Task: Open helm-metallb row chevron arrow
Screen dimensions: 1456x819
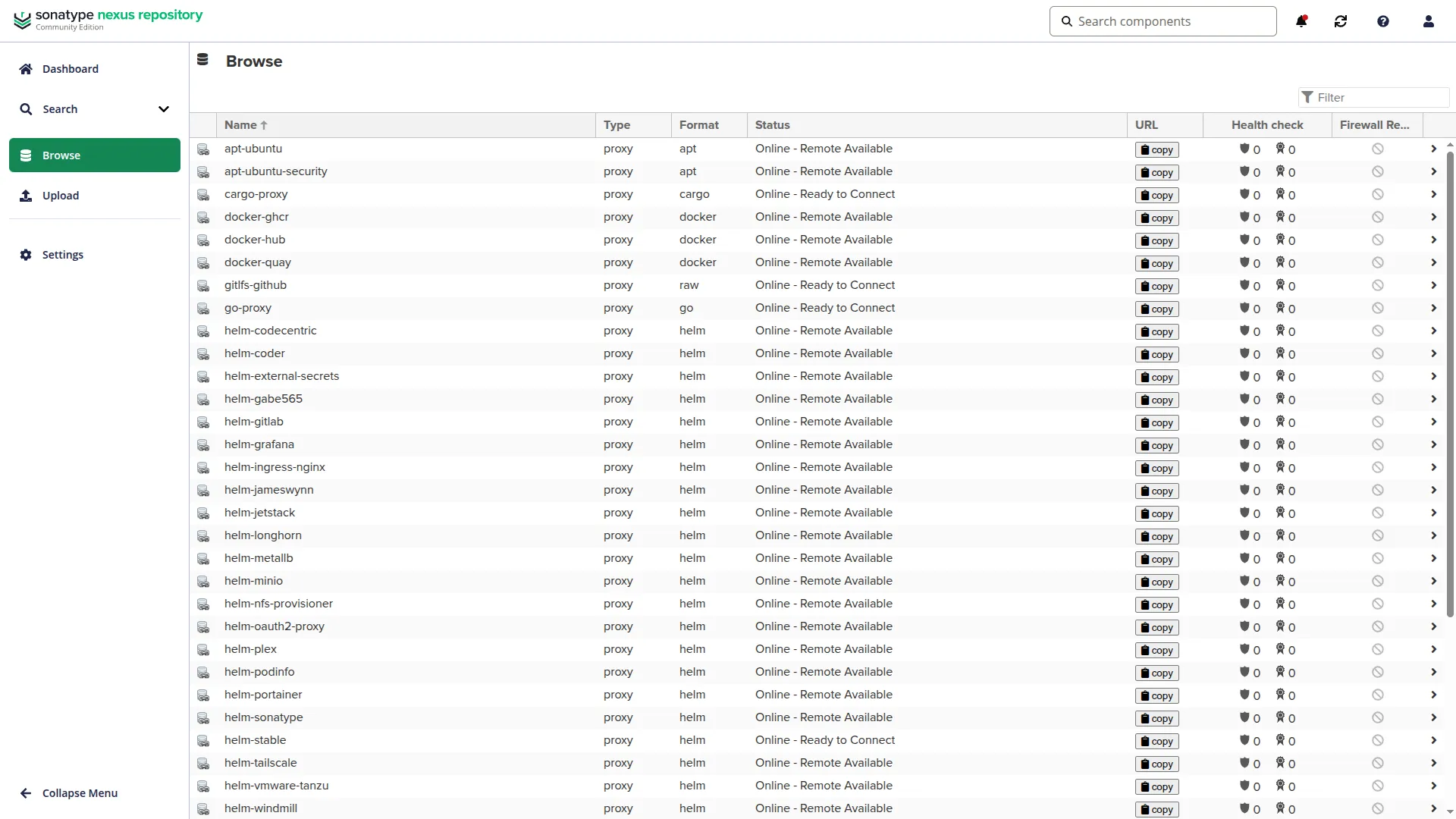Action: click(1433, 558)
